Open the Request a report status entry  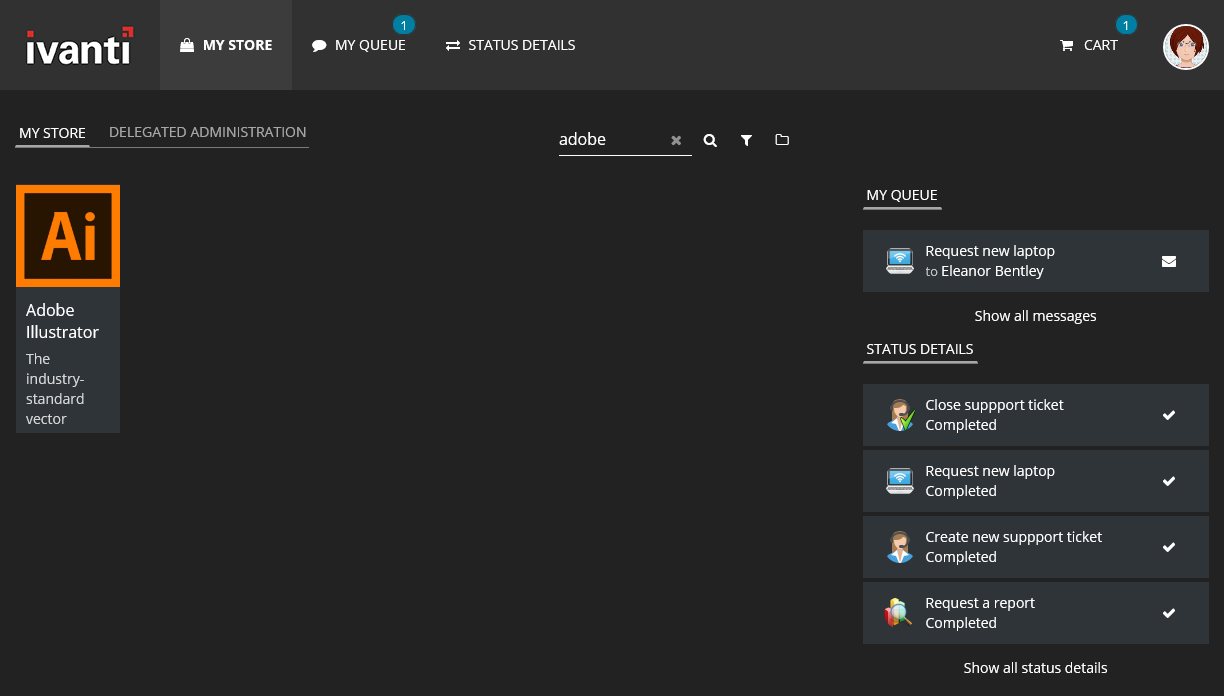pyautogui.click(x=1036, y=613)
